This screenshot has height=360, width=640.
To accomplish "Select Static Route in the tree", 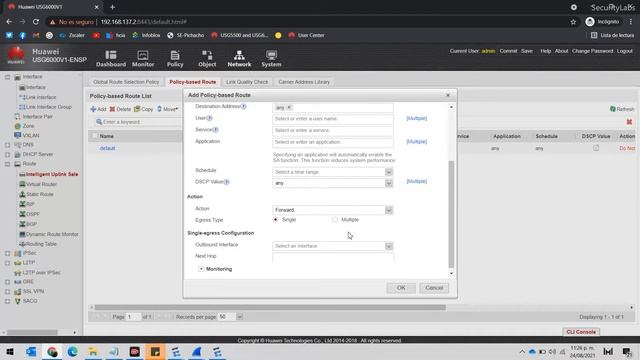I will pyautogui.click(x=40, y=194).
